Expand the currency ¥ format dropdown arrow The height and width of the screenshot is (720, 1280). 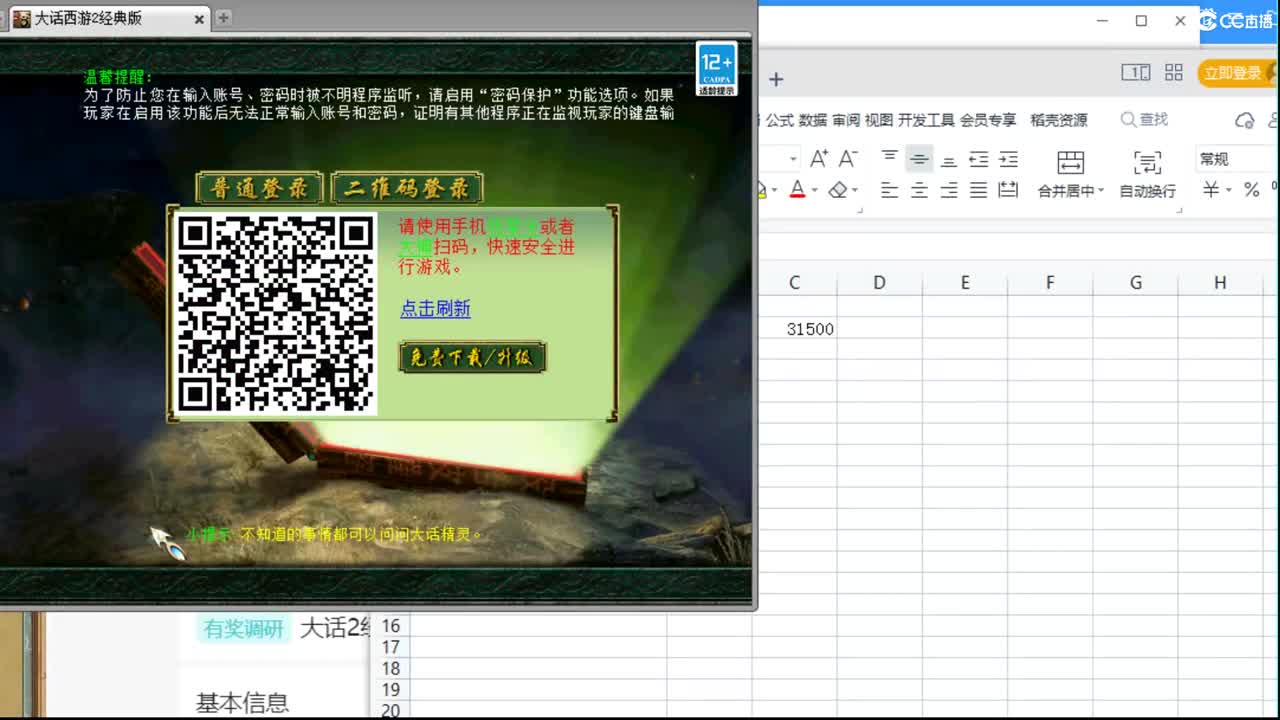(1228, 190)
